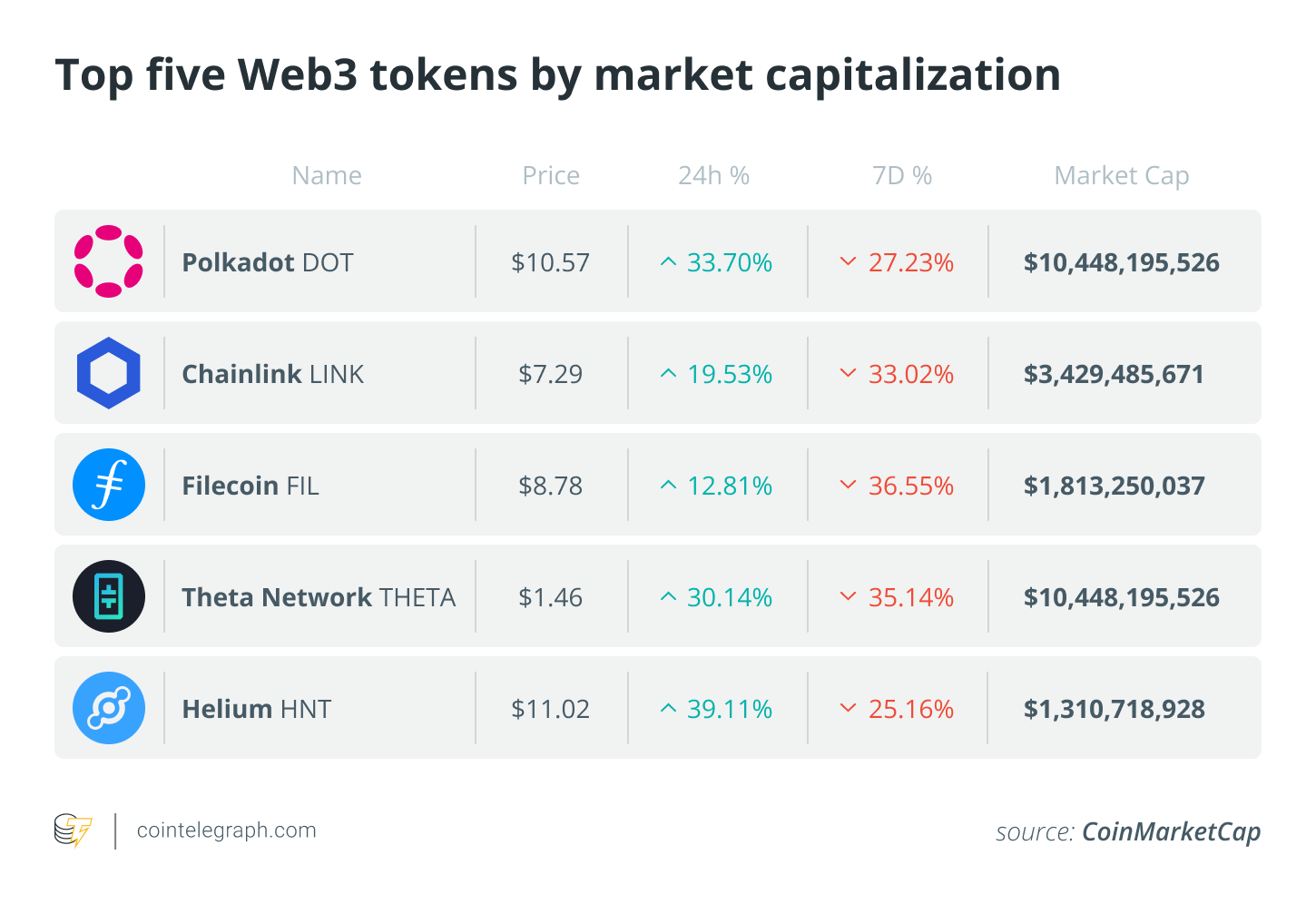Click the red down arrow beside 36.55%
The height and width of the screenshot is (904, 1316).
pyautogui.click(x=849, y=485)
